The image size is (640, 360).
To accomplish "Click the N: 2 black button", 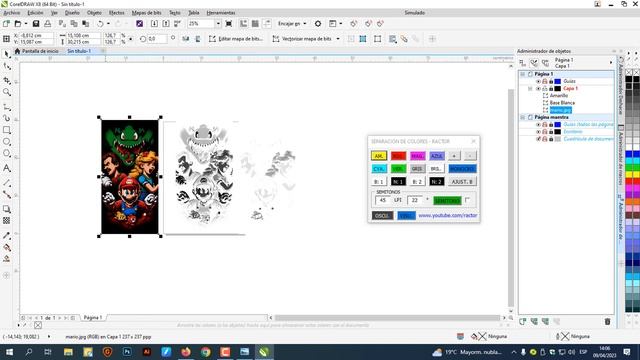I will [x=436, y=182].
